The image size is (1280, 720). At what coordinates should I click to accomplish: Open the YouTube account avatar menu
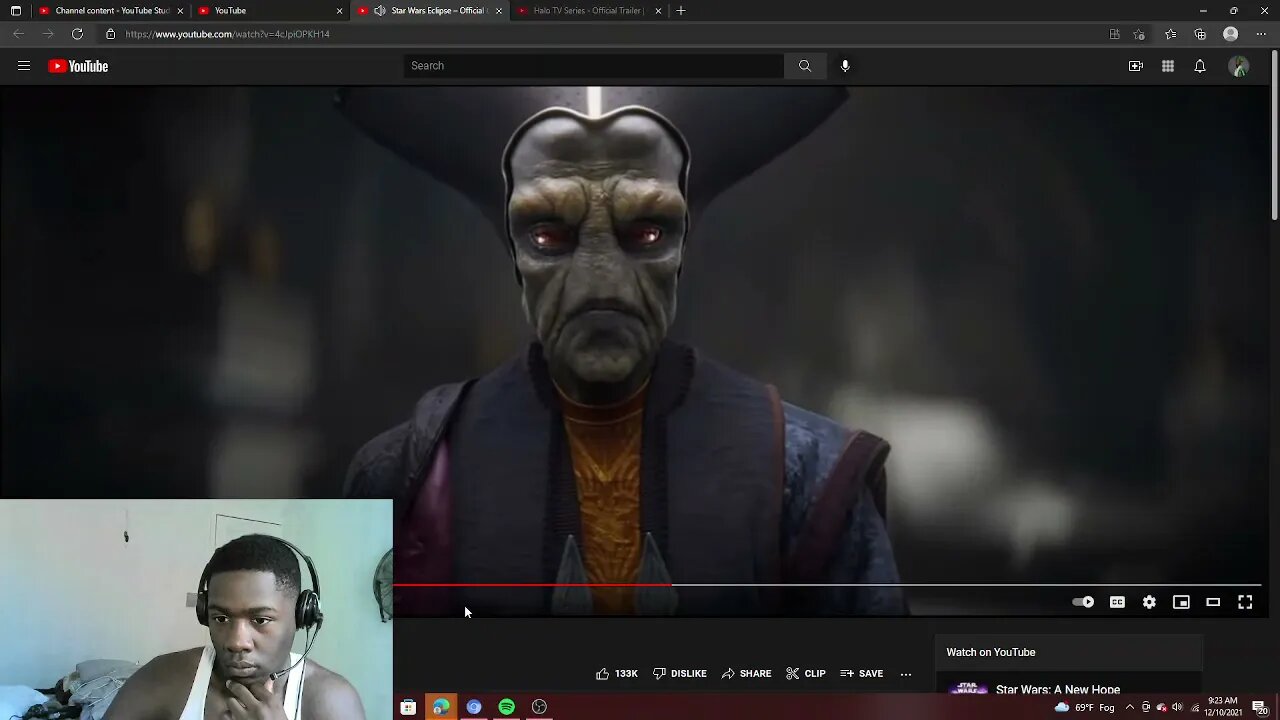click(x=1239, y=66)
